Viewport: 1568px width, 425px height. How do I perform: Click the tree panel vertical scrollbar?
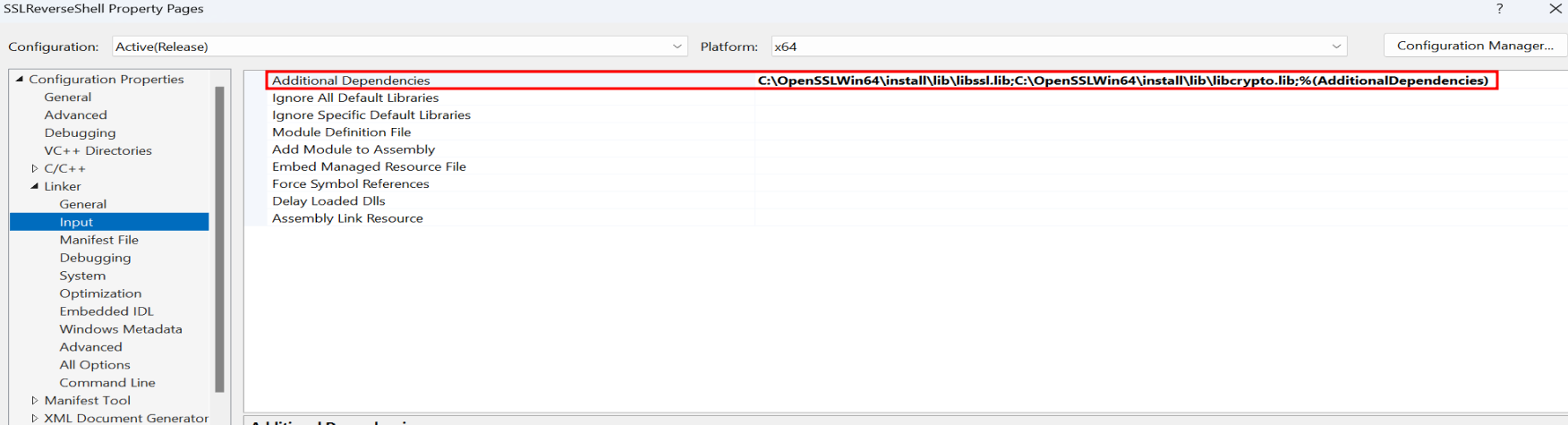pos(220,240)
